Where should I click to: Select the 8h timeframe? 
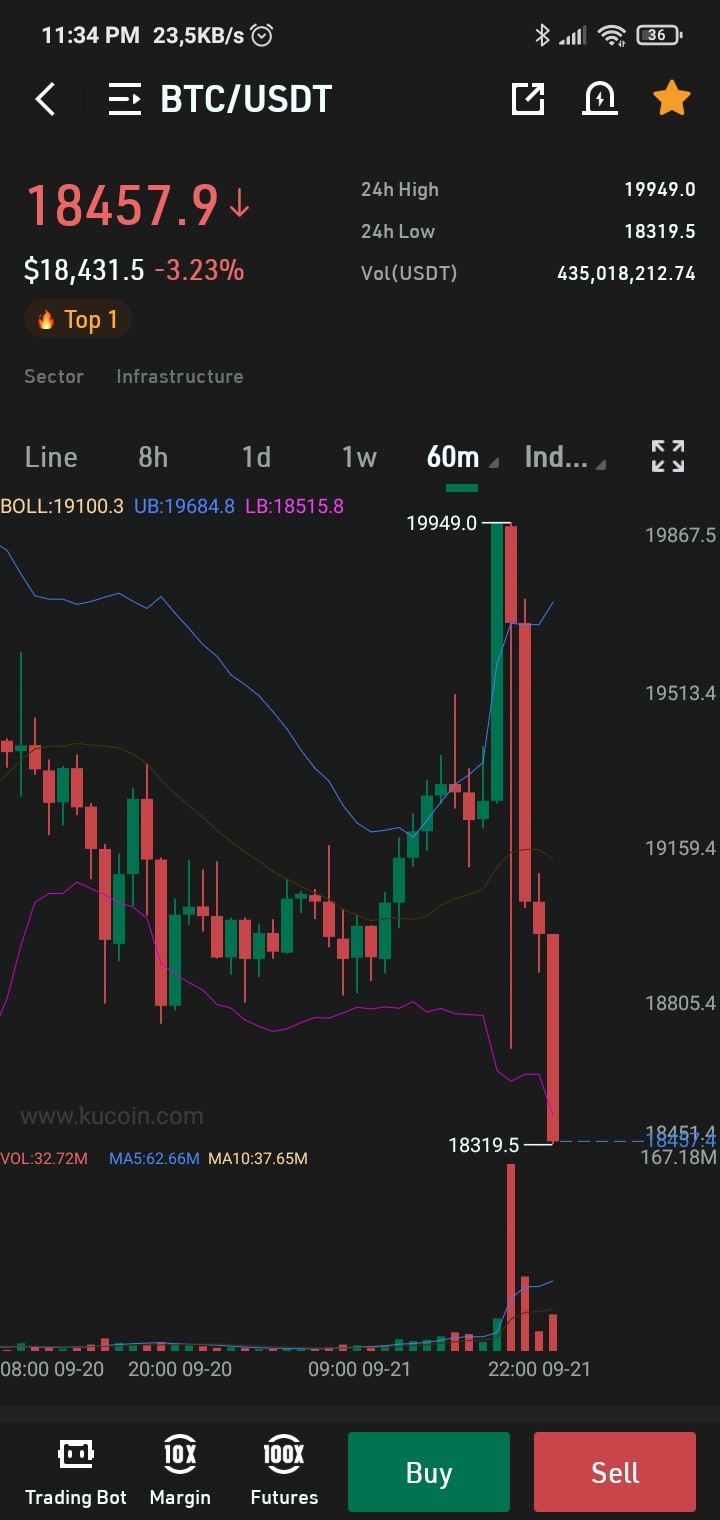(153, 457)
